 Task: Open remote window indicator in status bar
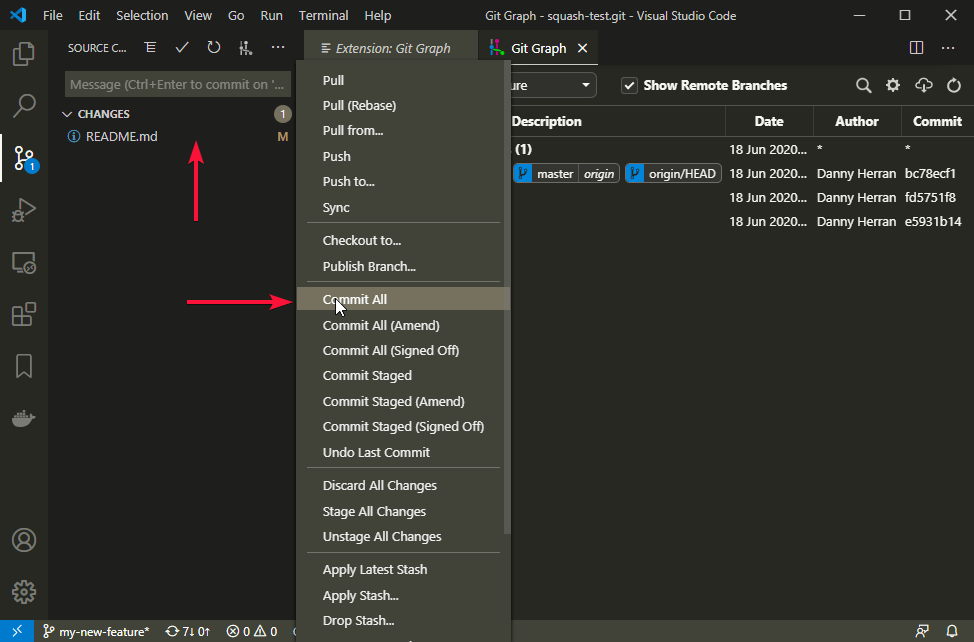[17, 631]
